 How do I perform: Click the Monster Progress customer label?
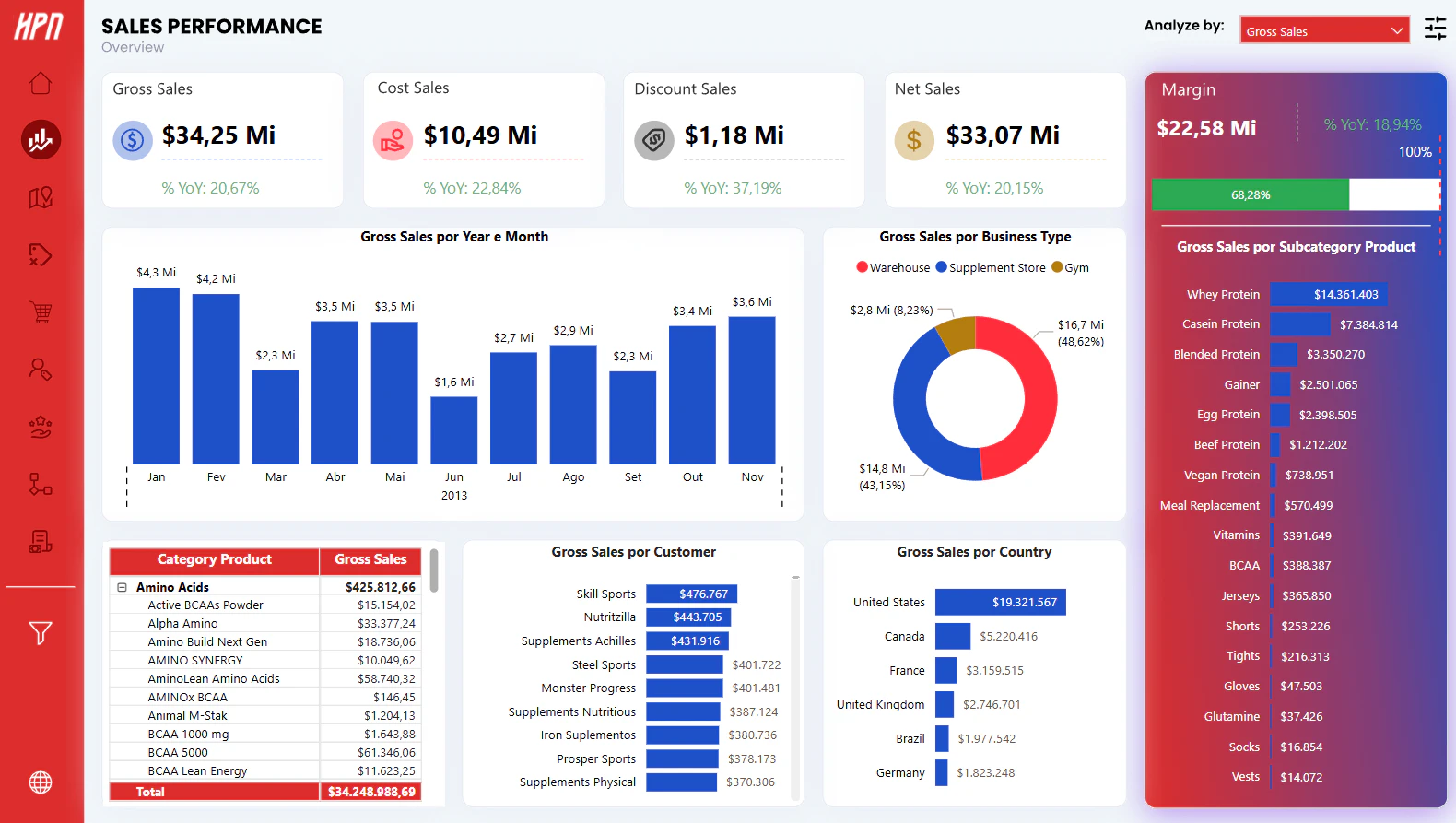(x=589, y=688)
